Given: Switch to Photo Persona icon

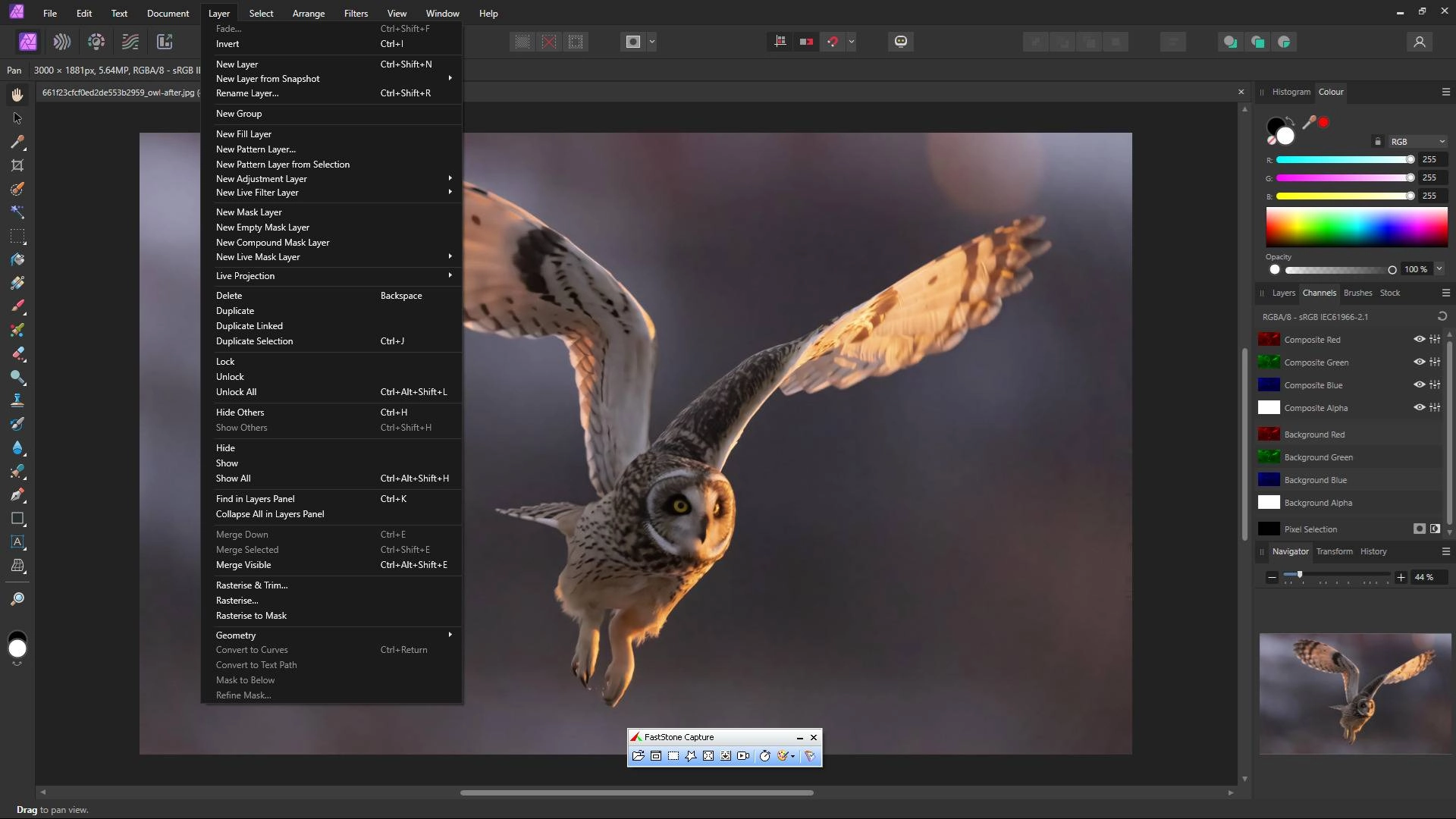Looking at the screenshot, I should pos(28,42).
